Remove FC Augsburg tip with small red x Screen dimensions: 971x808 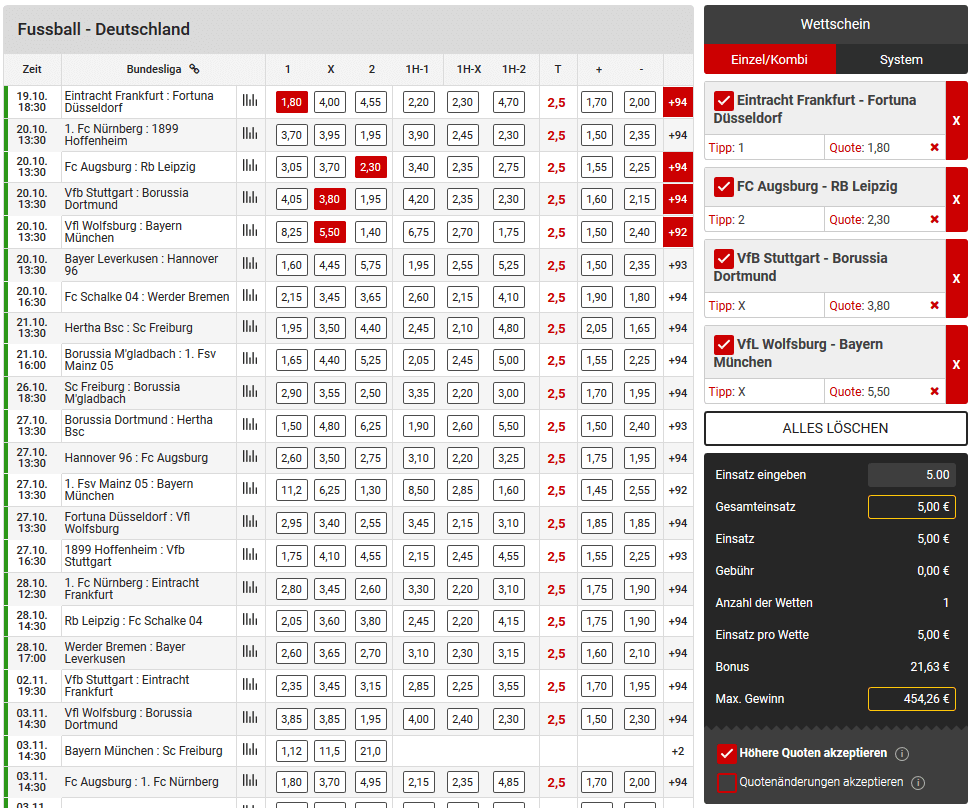[934, 219]
